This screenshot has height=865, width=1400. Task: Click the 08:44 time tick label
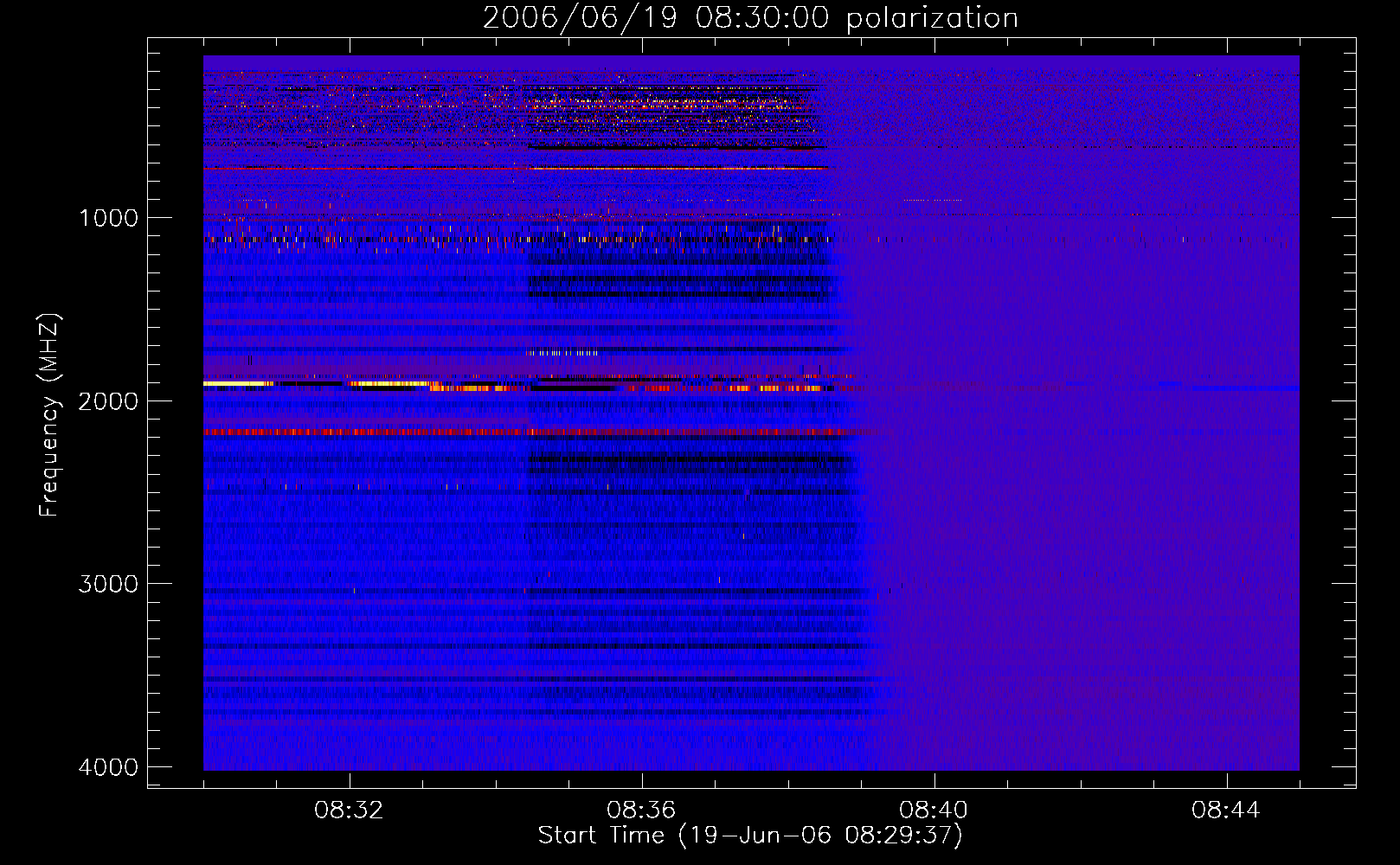pos(1226,811)
